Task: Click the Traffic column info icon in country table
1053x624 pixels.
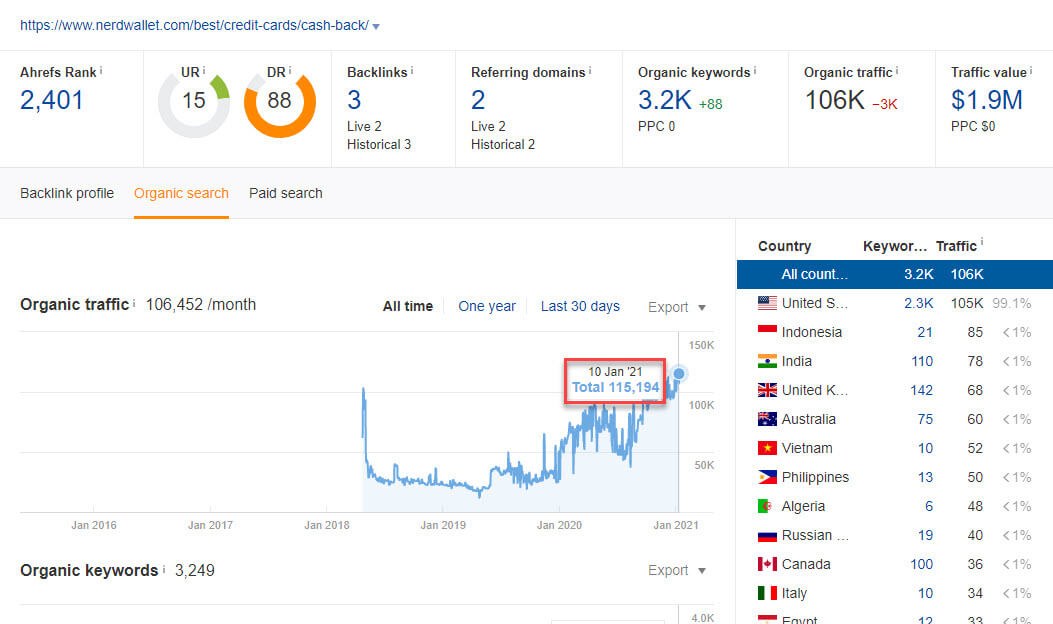Action: (x=982, y=242)
